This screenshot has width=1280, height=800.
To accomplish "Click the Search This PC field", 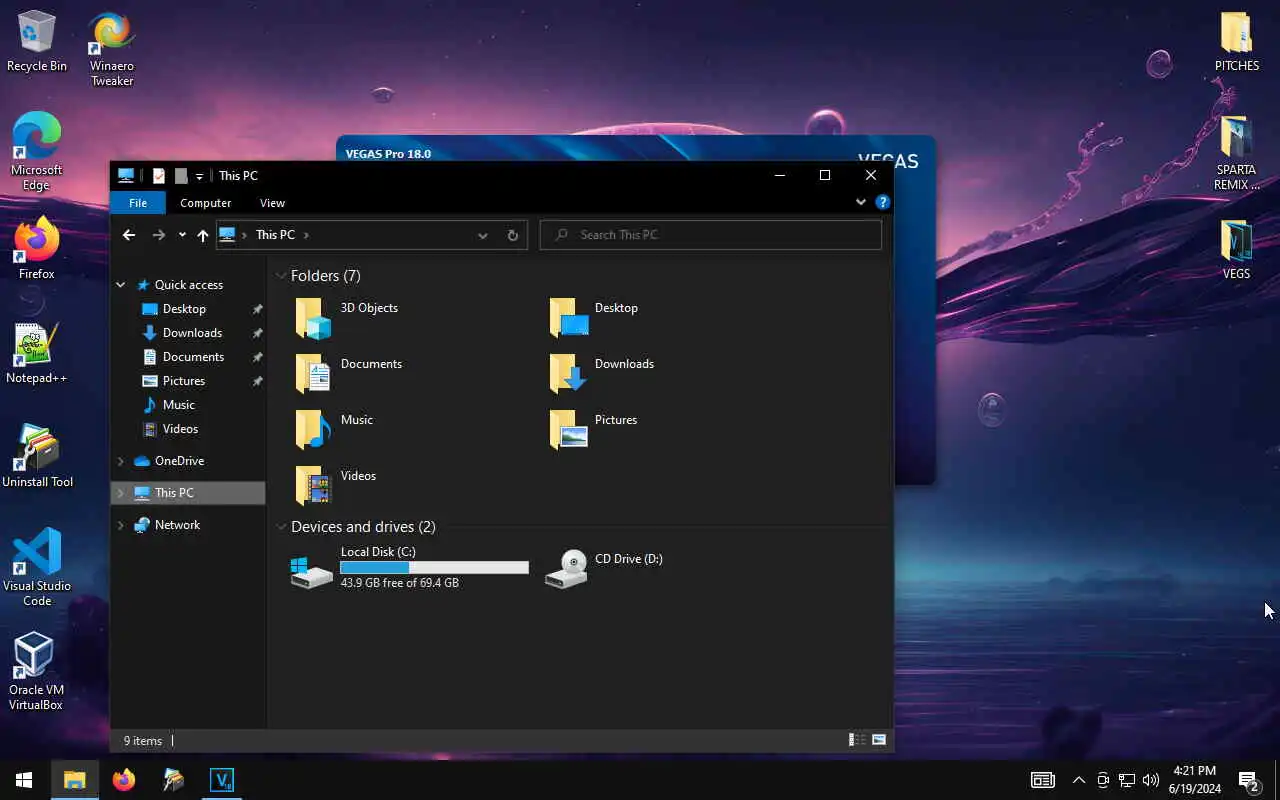I will [711, 235].
